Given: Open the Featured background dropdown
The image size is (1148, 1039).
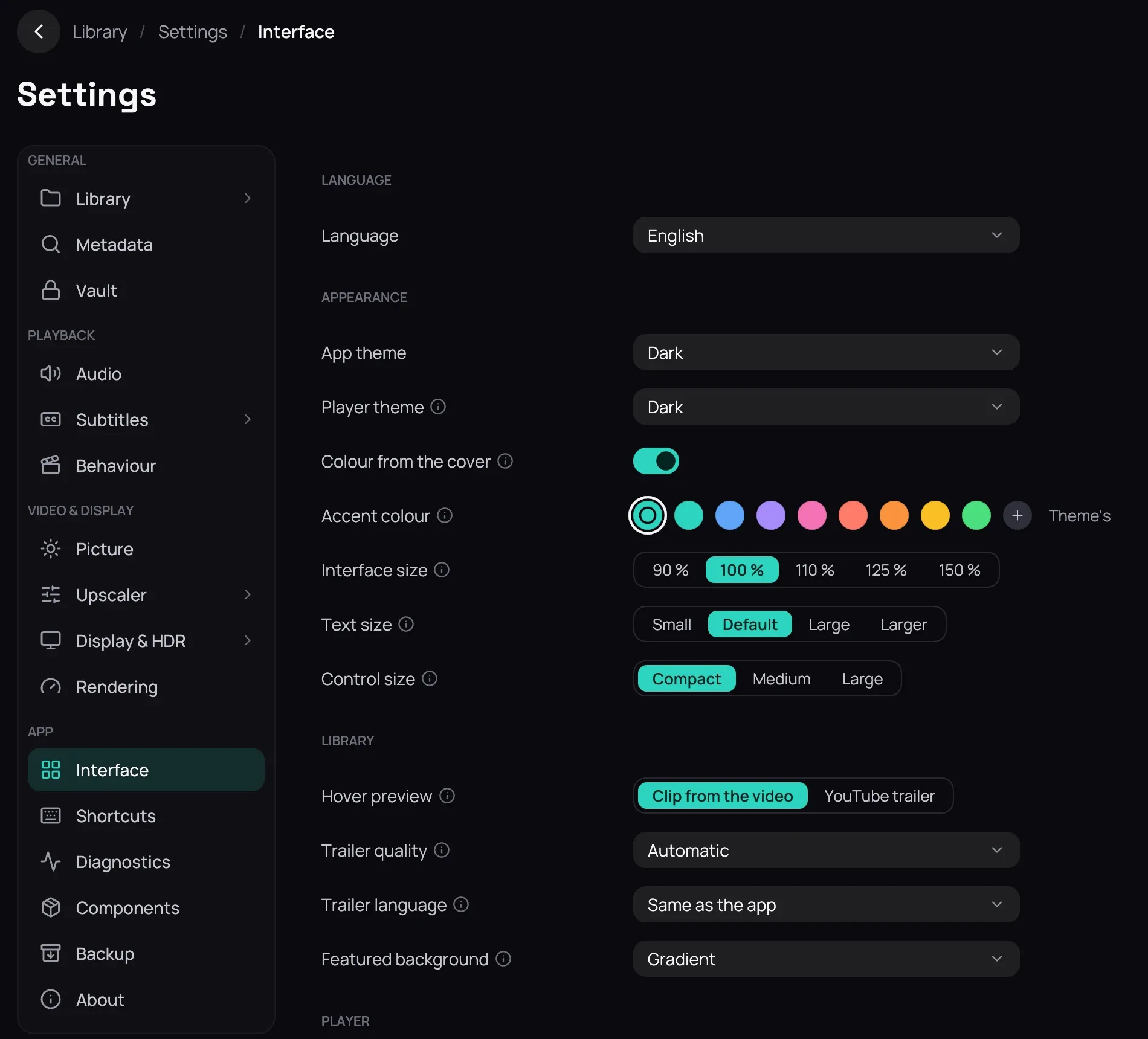Looking at the screenshot, I should coord(826,959).
